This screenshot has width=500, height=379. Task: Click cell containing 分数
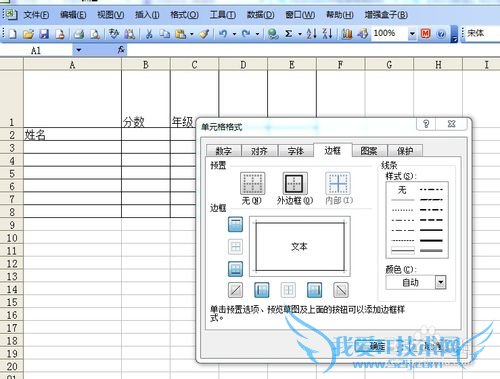click(x=146, y=99)
